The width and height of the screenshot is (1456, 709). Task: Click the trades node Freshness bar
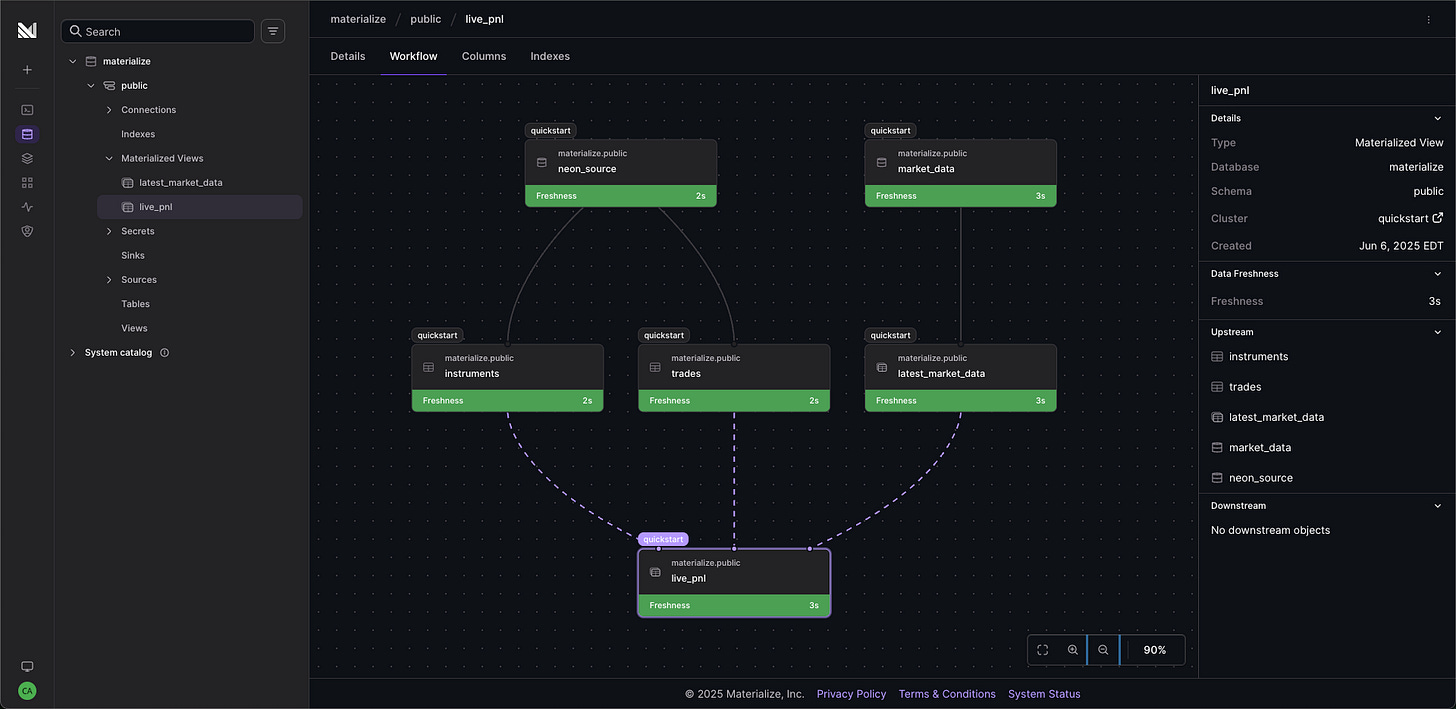click(x=734, y=400)
